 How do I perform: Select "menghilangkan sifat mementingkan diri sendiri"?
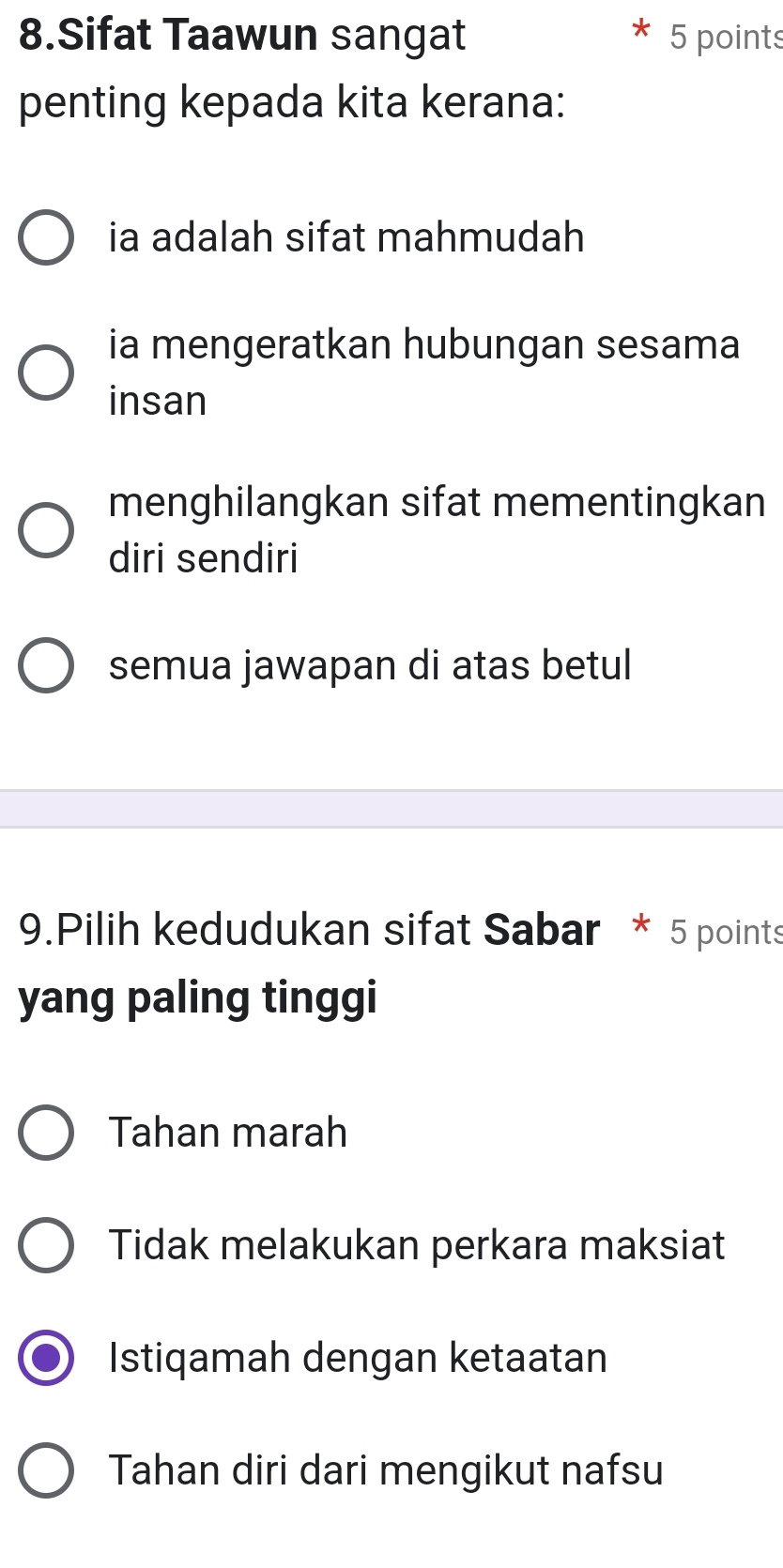pos(45,530)
